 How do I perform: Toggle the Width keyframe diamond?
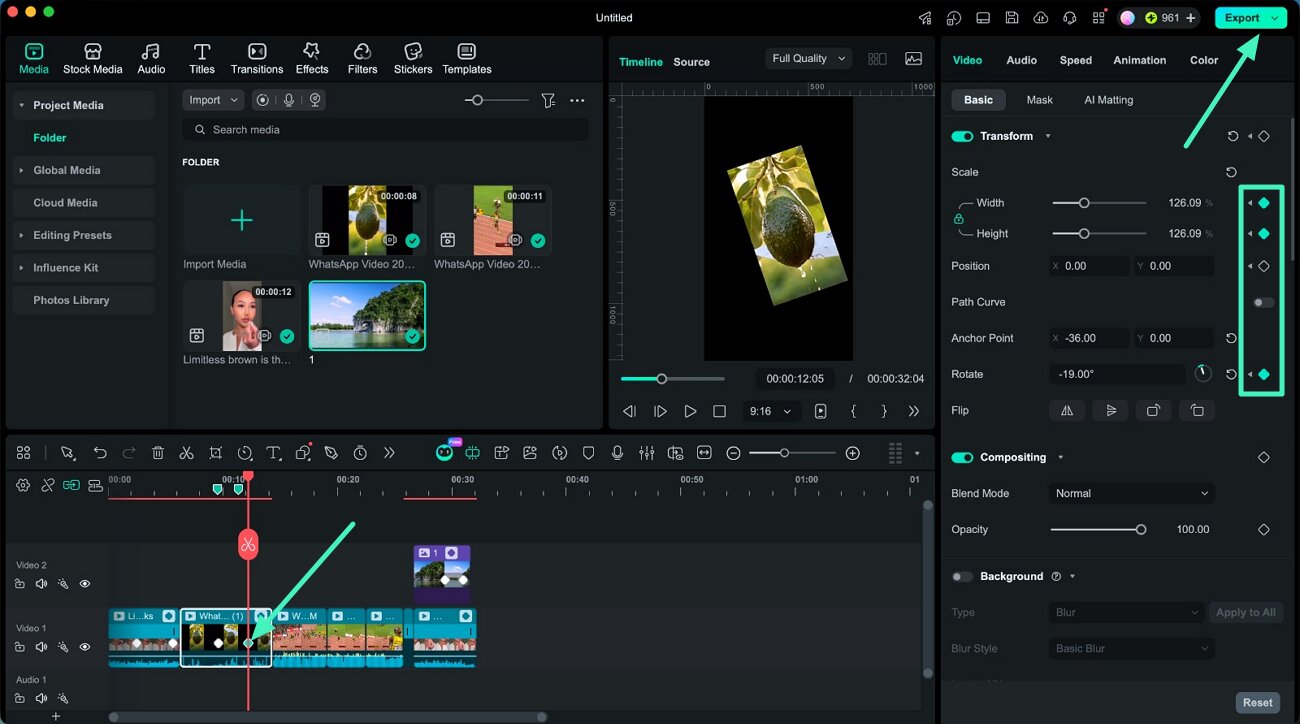coord(1264,203)
